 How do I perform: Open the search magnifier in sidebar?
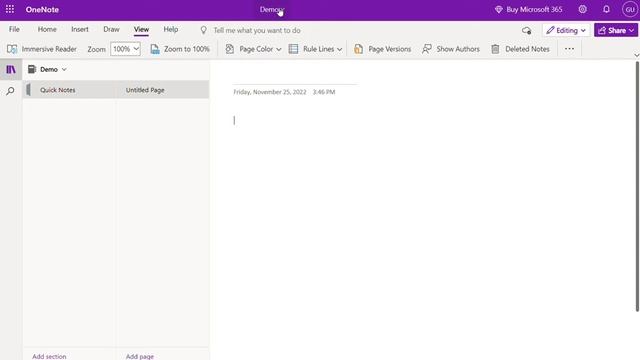click(x=10, y=91)
